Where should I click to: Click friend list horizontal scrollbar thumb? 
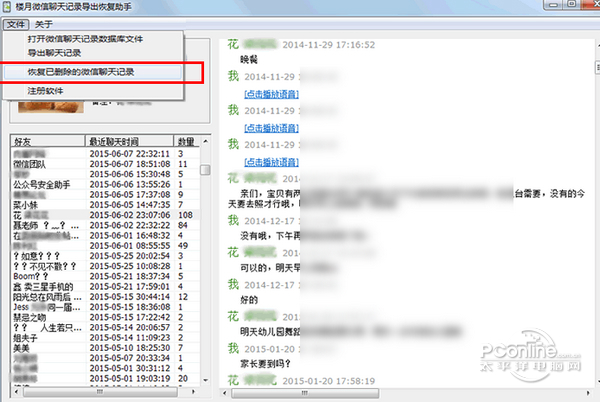[x=100, y=392]
